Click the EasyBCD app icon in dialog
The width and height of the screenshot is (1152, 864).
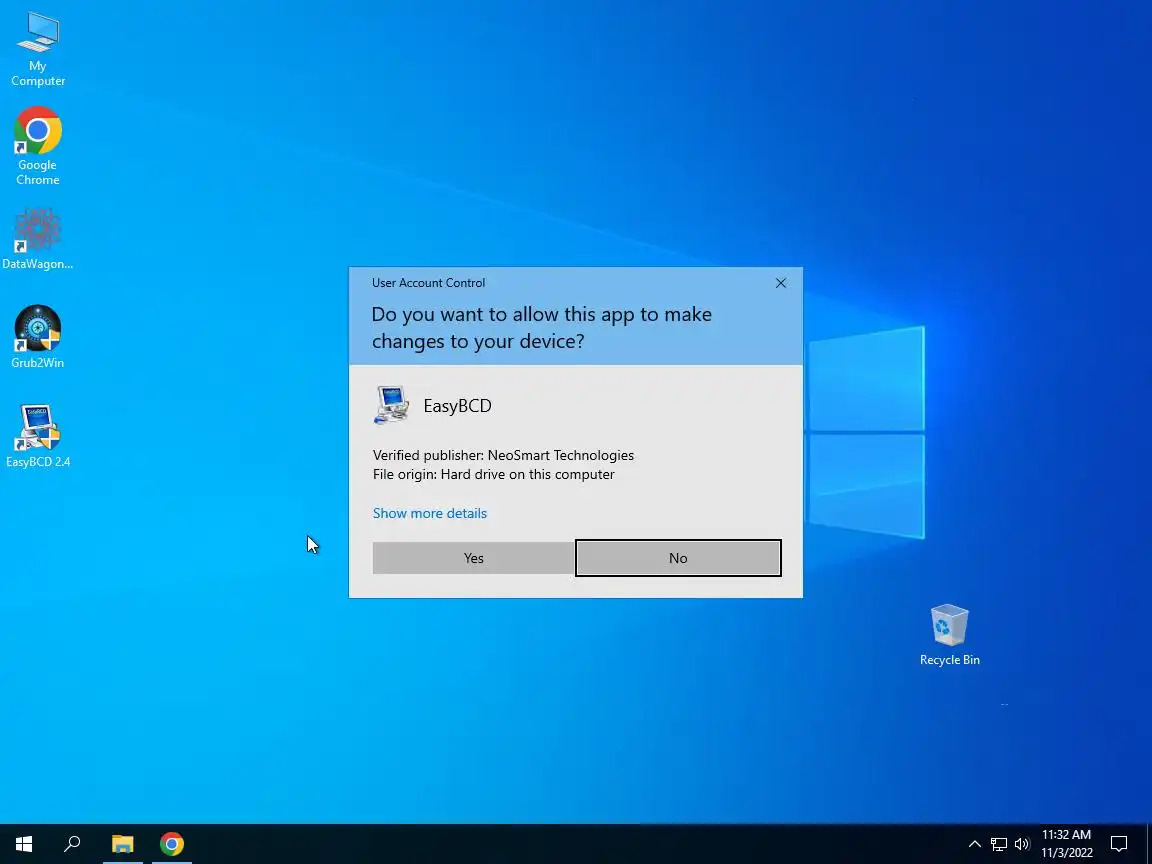pyautogui.click(x=392, y=405)
